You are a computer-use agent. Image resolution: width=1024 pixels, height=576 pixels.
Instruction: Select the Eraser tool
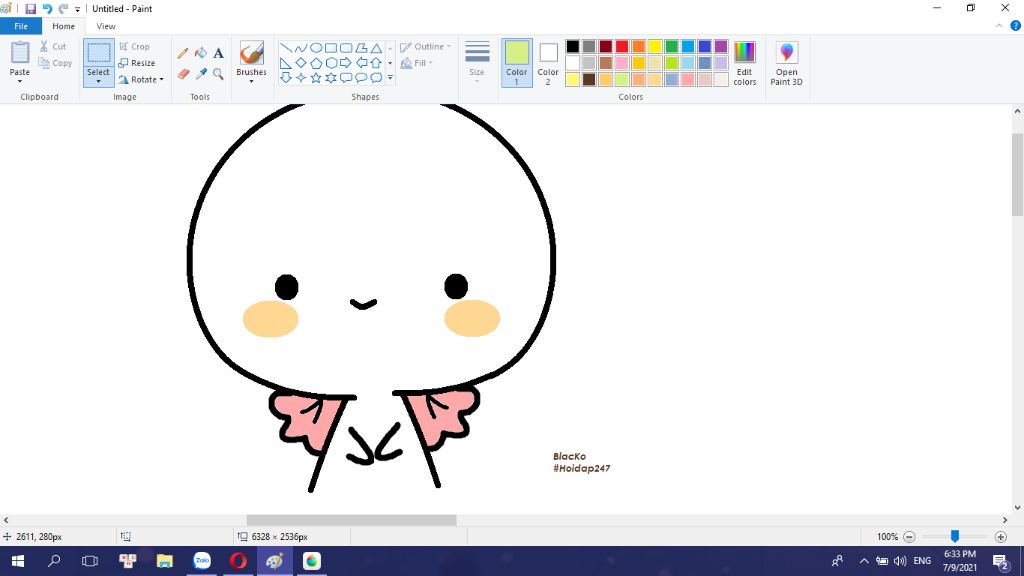point(183,74)
